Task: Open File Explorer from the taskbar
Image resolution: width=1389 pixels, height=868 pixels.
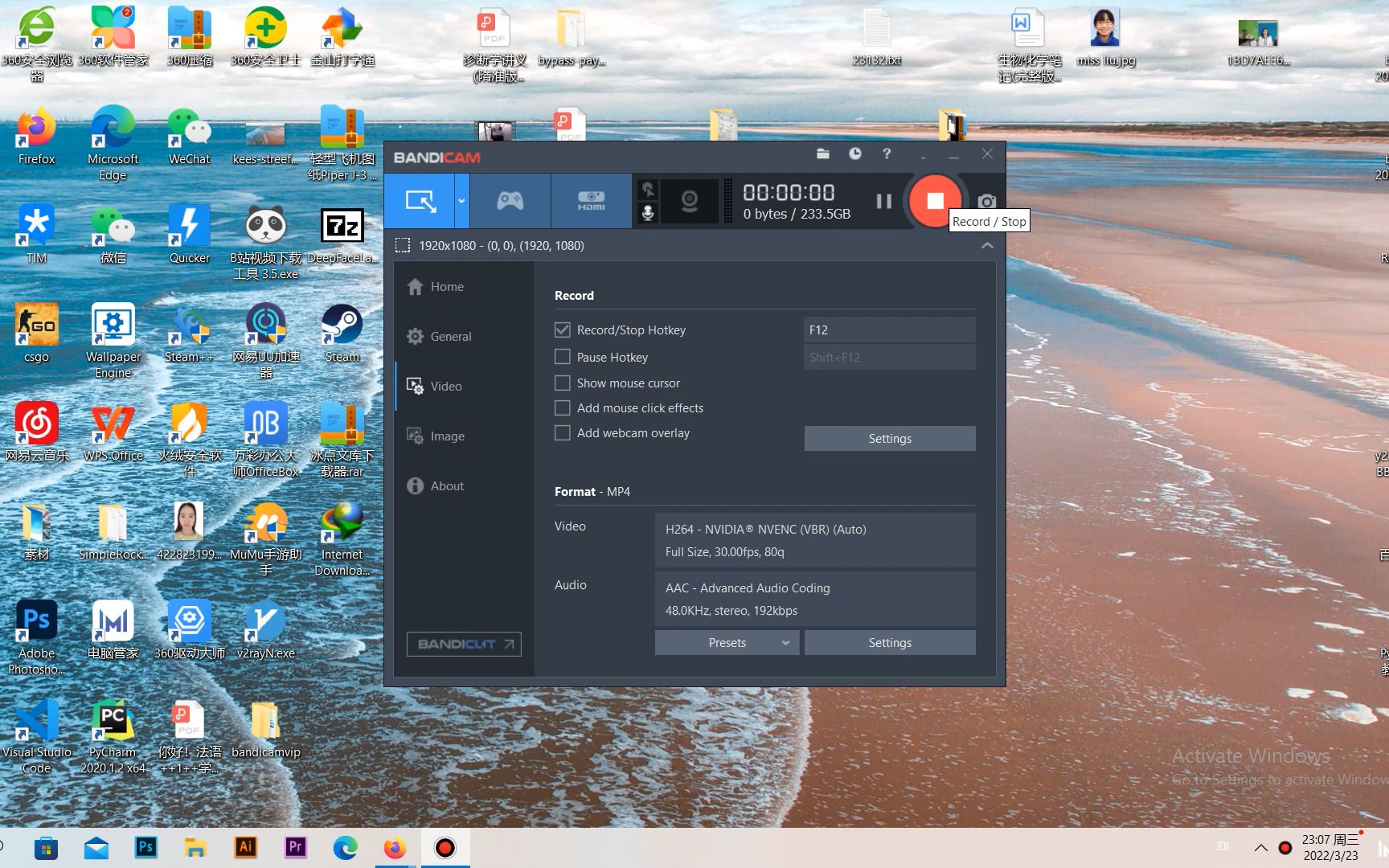Action: coord(195,848)
